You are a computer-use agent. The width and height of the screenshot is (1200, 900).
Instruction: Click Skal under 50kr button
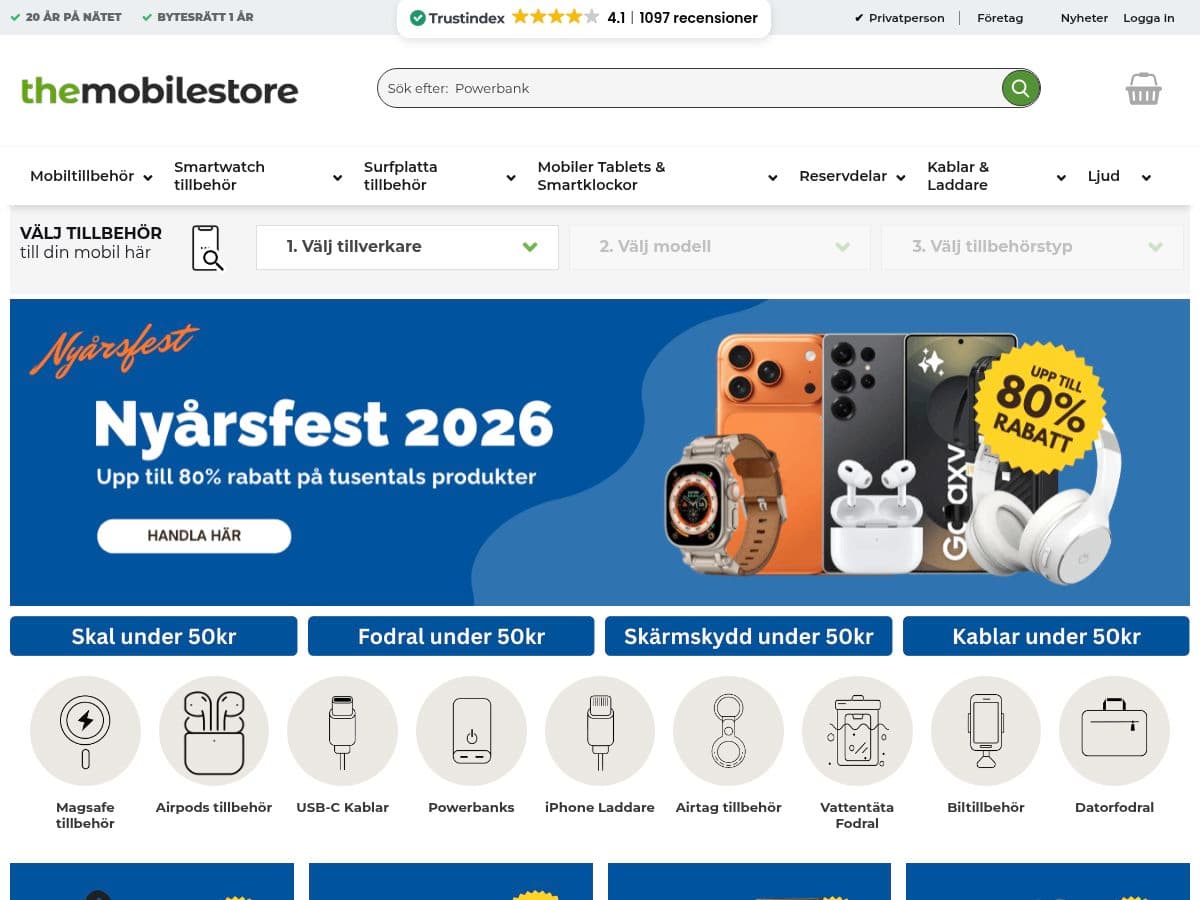[x=154, y=636]
